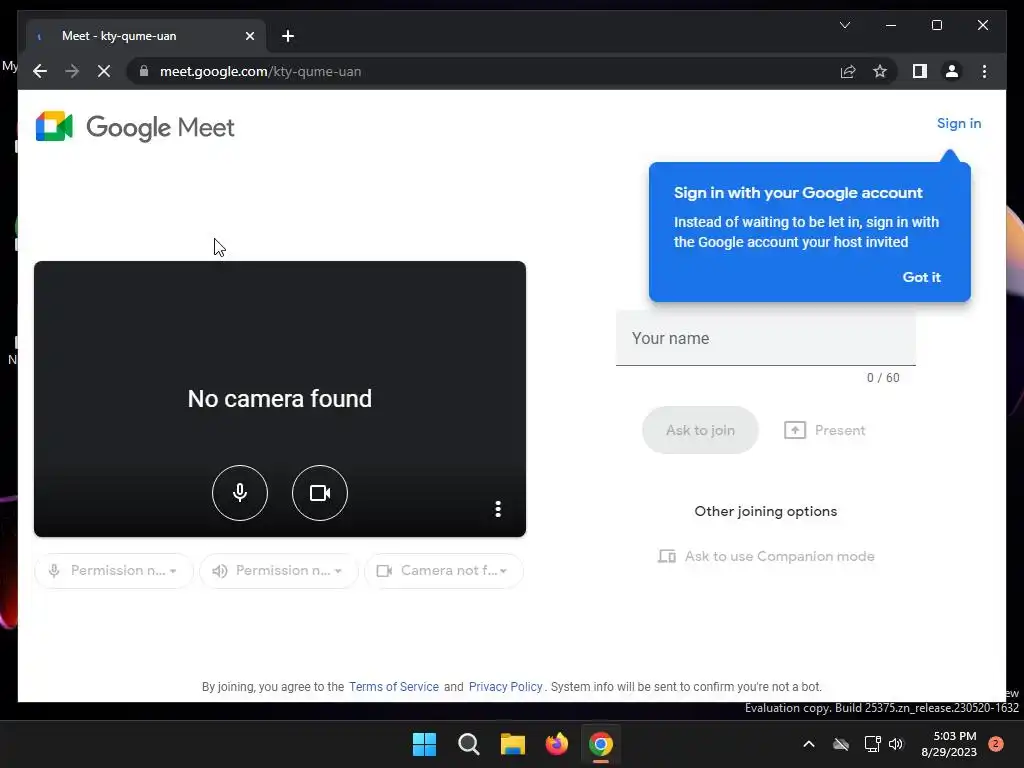Image resolution: width=1024 pixels, height=768 pixels.
Task: View site information lock icon
Action: pyautogui.click(x=144, y=71)
